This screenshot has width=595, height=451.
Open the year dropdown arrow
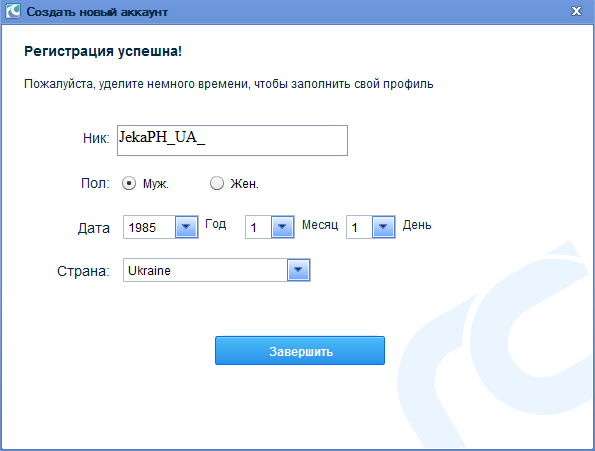186,227
